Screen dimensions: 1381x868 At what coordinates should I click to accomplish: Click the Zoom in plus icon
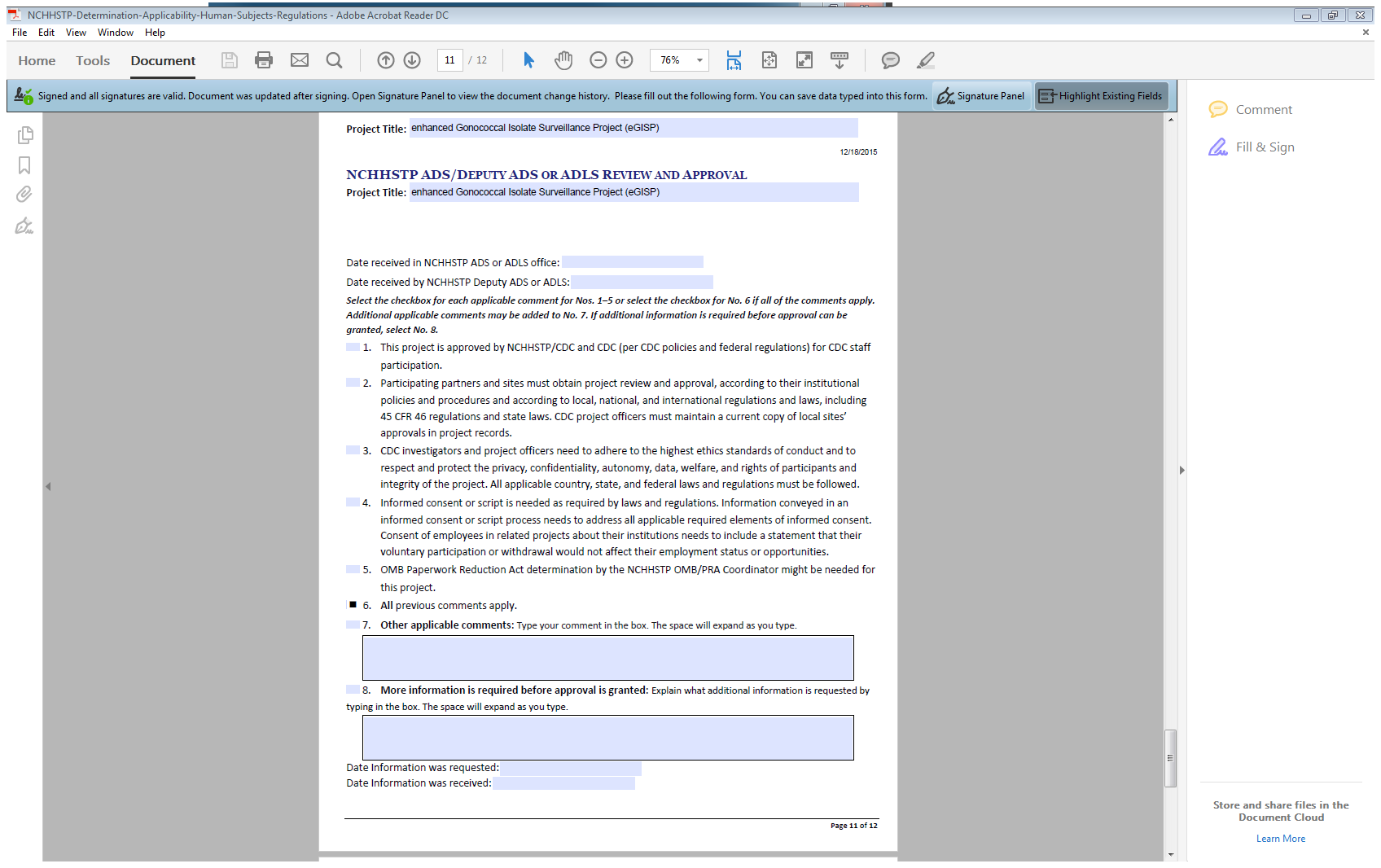tap(625, 60)
